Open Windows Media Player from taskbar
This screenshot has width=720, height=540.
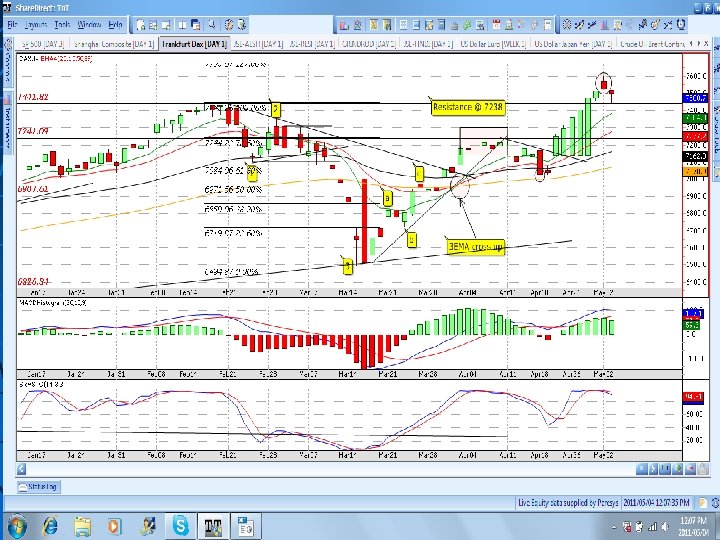tap(115, 526)
